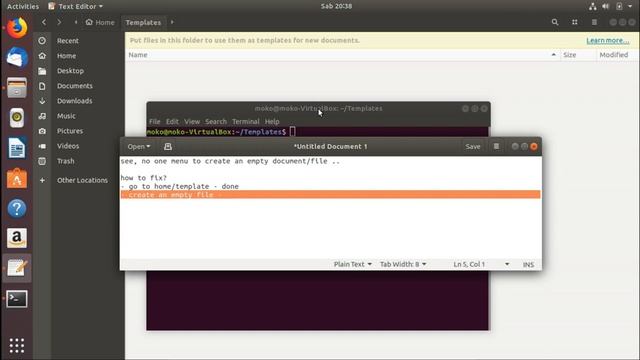Open the Files manager dock icon
Image resolution: width=640 pixels, height=360 pixels.
coord(17,87)
